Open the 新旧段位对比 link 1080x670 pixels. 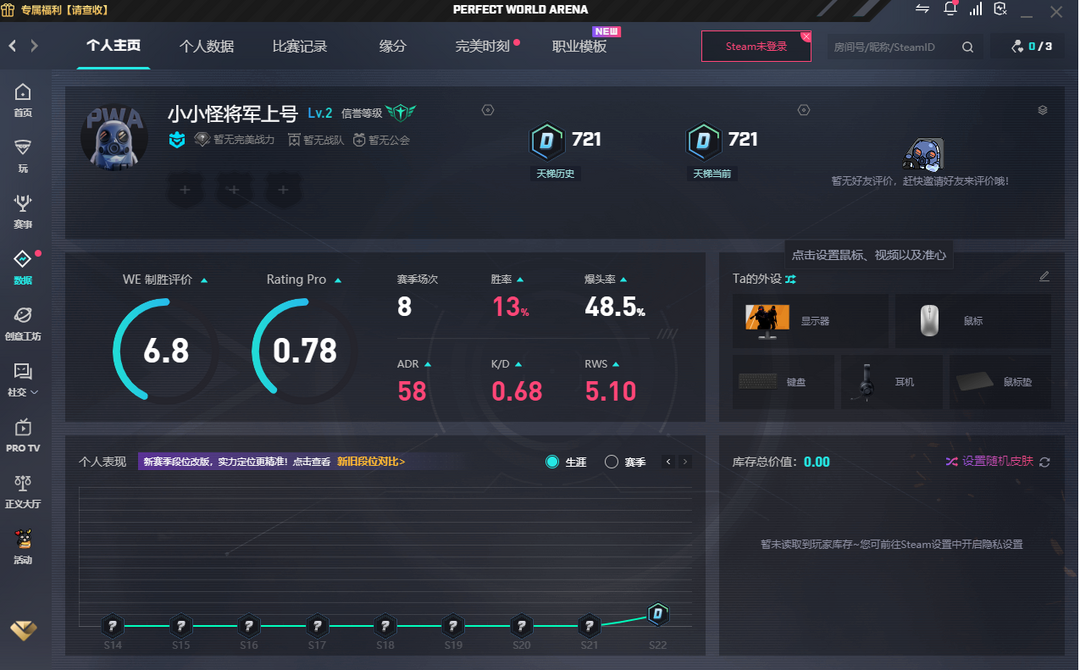point(370,462)
